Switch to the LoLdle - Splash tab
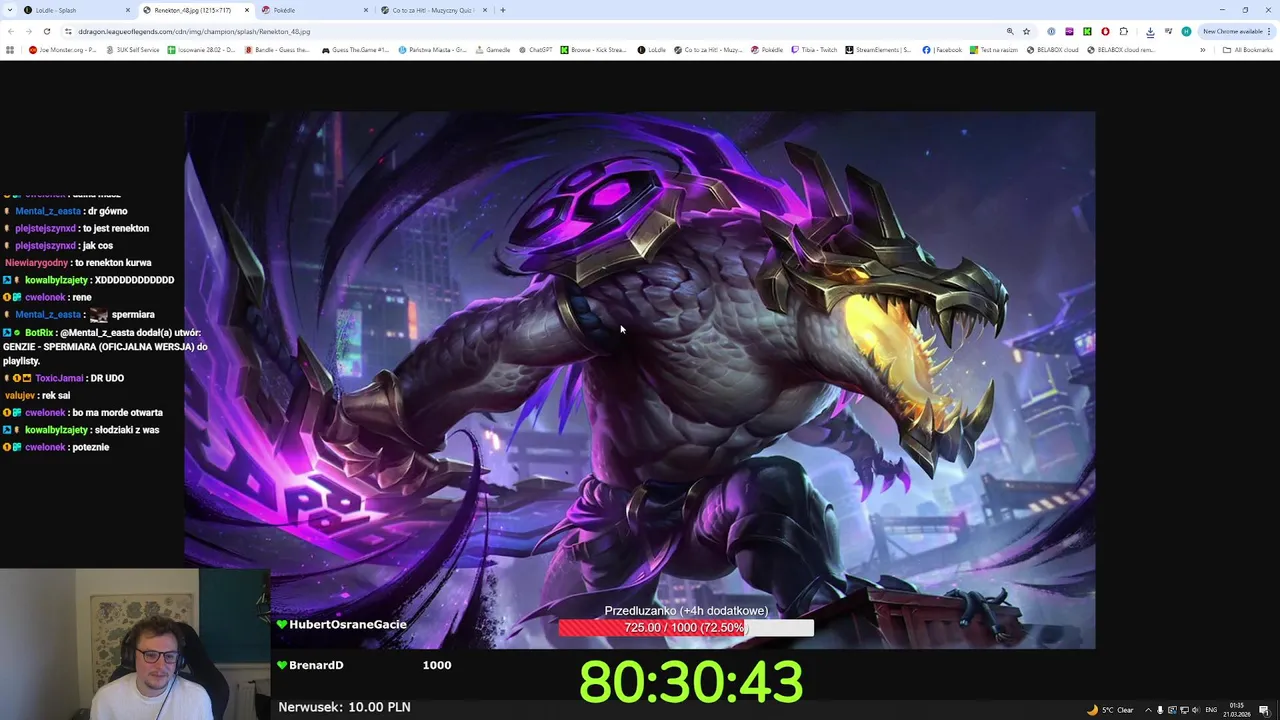1280x720 pixels. point(75,10)
